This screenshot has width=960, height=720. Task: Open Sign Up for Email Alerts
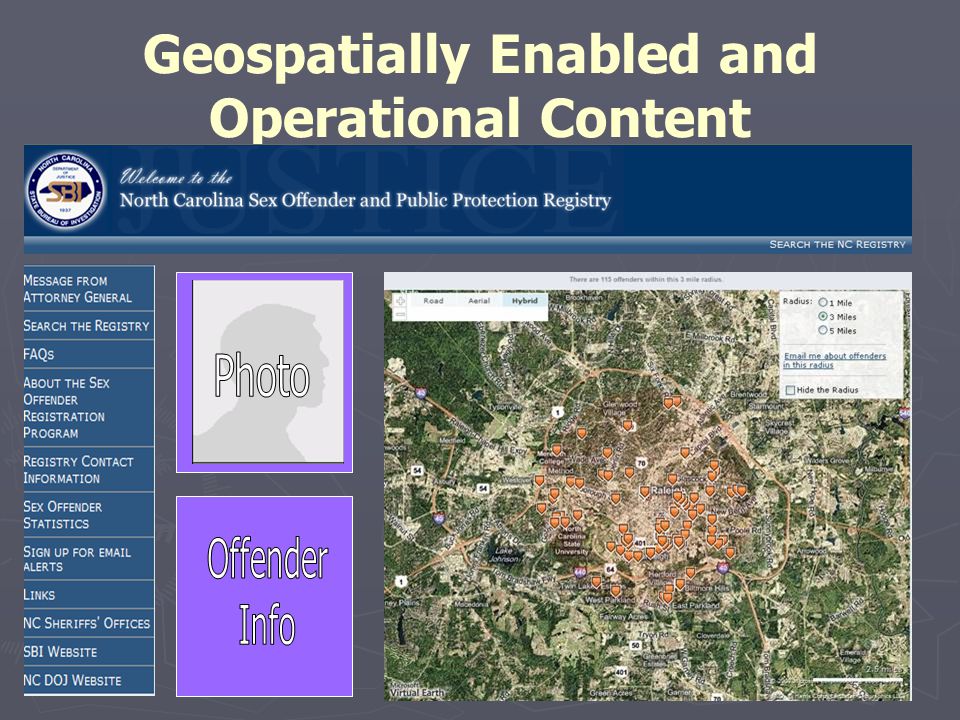pos(89,559)
